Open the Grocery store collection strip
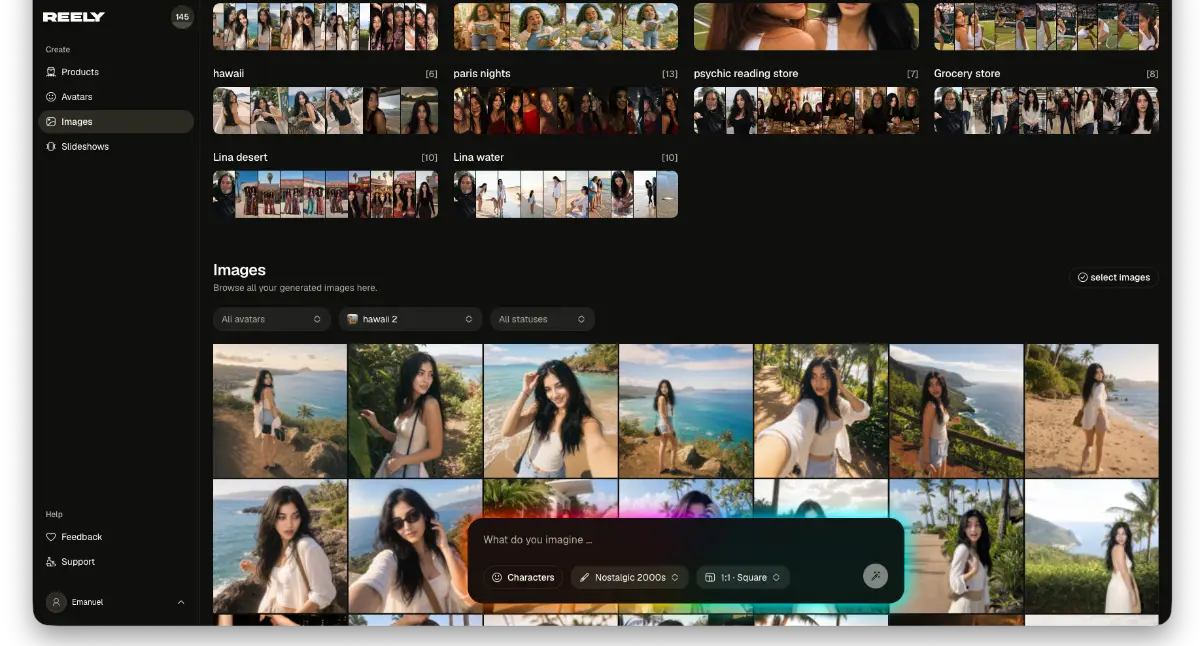Image resolution: width=1200 pixels, height=646 pixels. pyautogui.click(x=1046, y=110)
